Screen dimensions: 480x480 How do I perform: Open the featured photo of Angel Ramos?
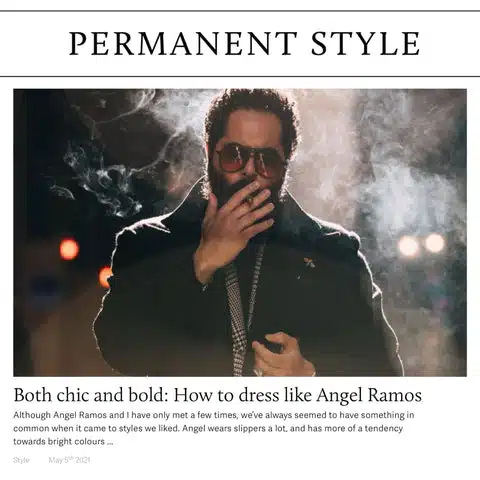(x=240, y=232)
